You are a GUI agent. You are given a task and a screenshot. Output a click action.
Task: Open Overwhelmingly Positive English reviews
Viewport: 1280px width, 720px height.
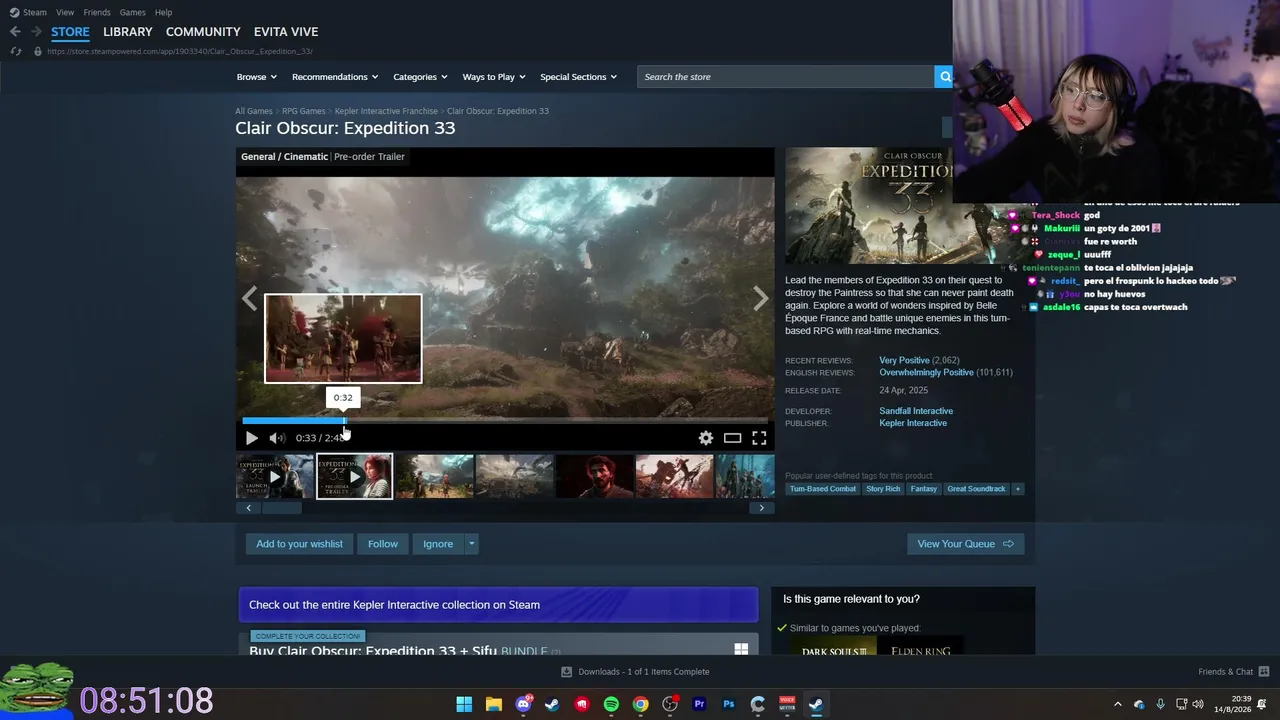(926, 372)
